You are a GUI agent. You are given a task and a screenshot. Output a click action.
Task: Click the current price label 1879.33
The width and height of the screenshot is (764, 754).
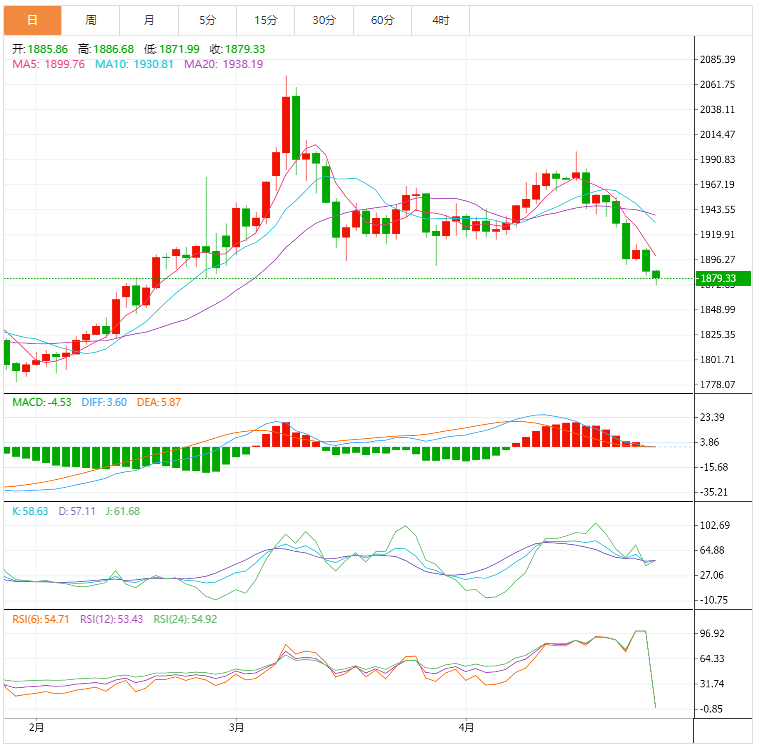coord(723,278)
